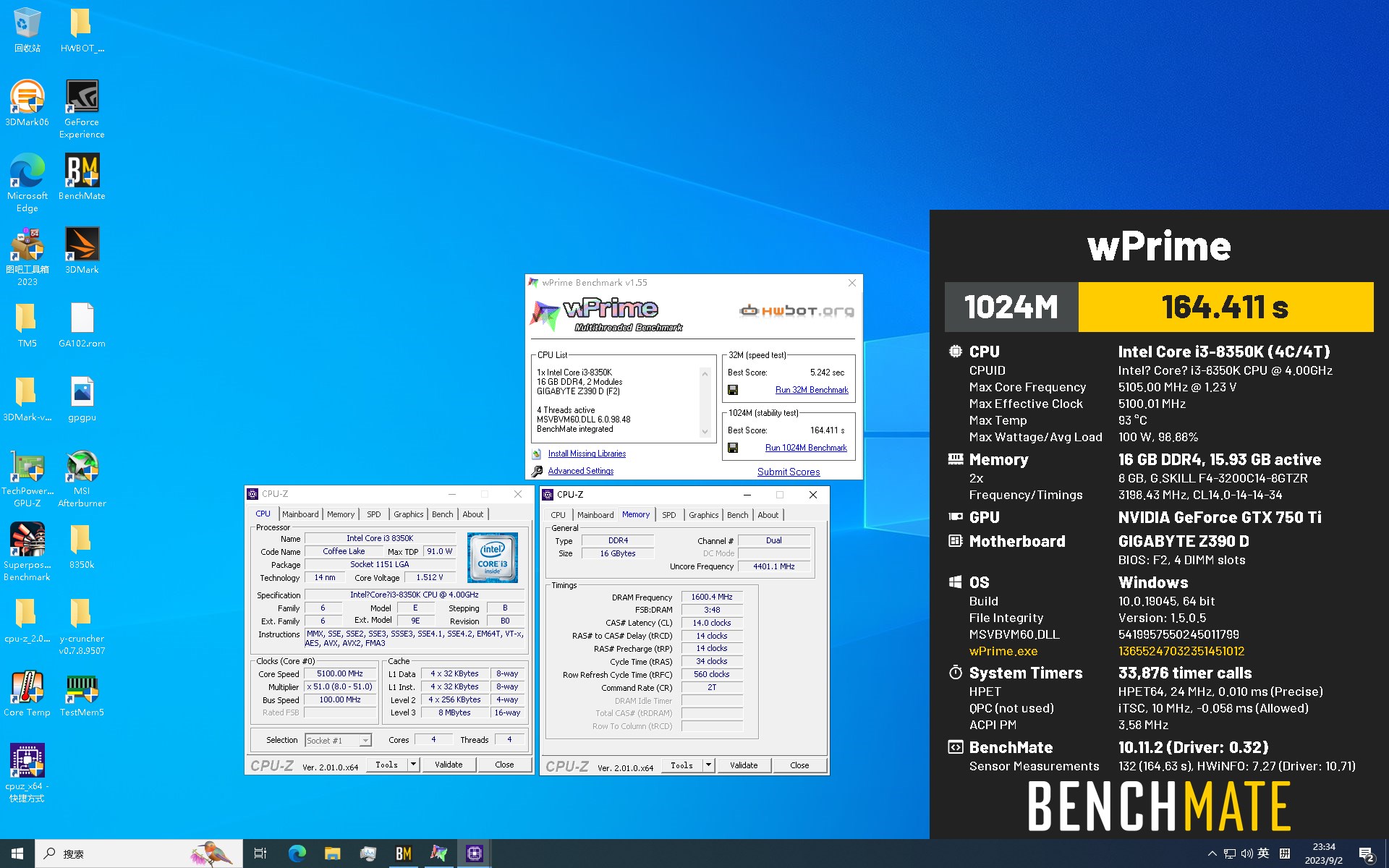The height and width of the screenshot is (868, 1389).
Task: Open y-cruncher v0.7.8.9507 folder
Action: 82,626
